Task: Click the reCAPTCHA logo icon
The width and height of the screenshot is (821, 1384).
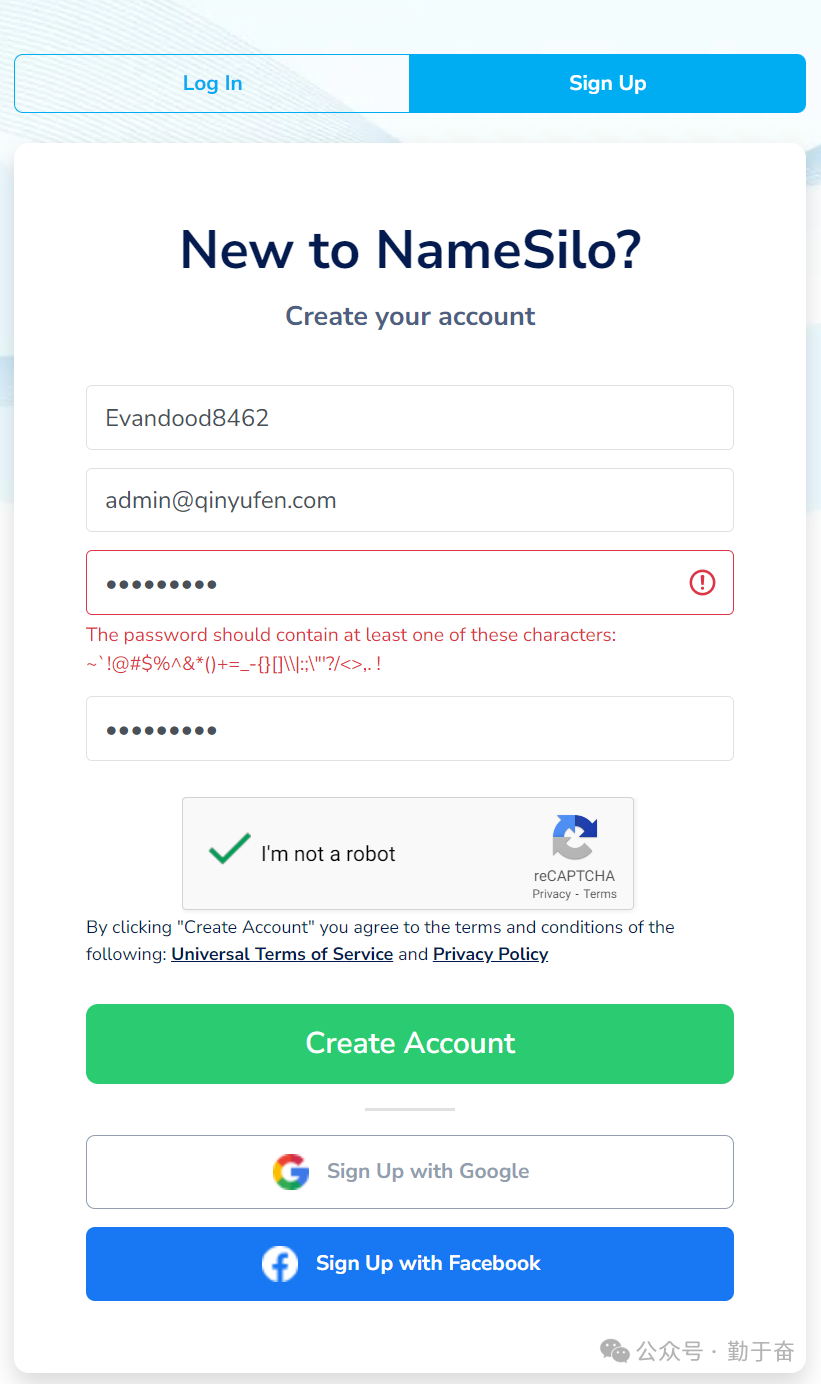Action: (574, 838)
